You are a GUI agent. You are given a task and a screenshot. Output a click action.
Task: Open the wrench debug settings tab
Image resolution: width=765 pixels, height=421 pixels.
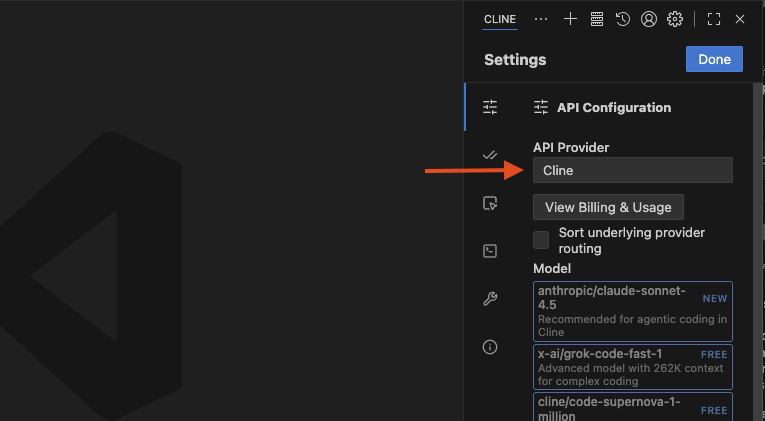(x=490, y=299)
